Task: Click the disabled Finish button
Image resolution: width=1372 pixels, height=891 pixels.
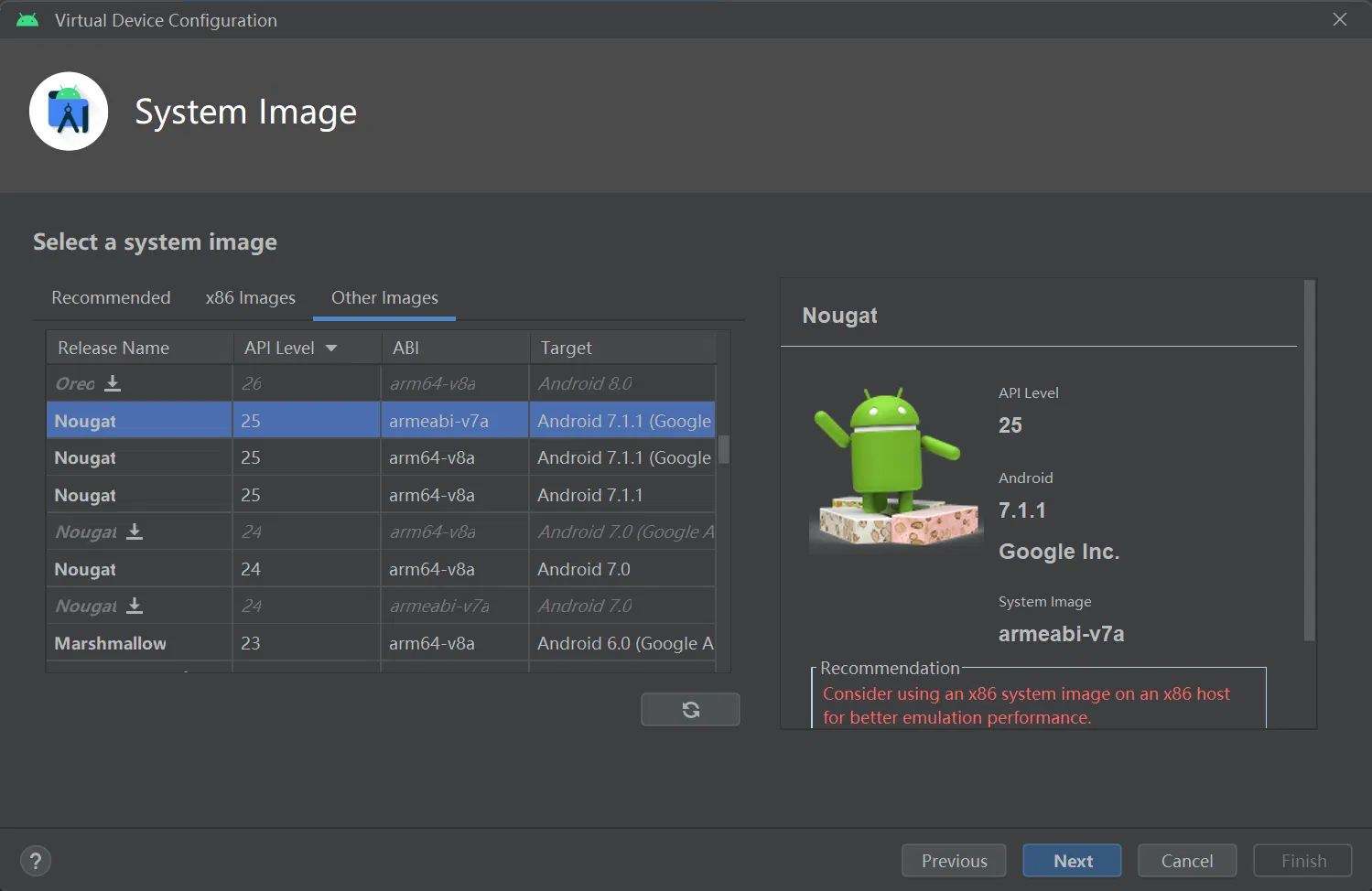Action: (x=1303, y=861)
